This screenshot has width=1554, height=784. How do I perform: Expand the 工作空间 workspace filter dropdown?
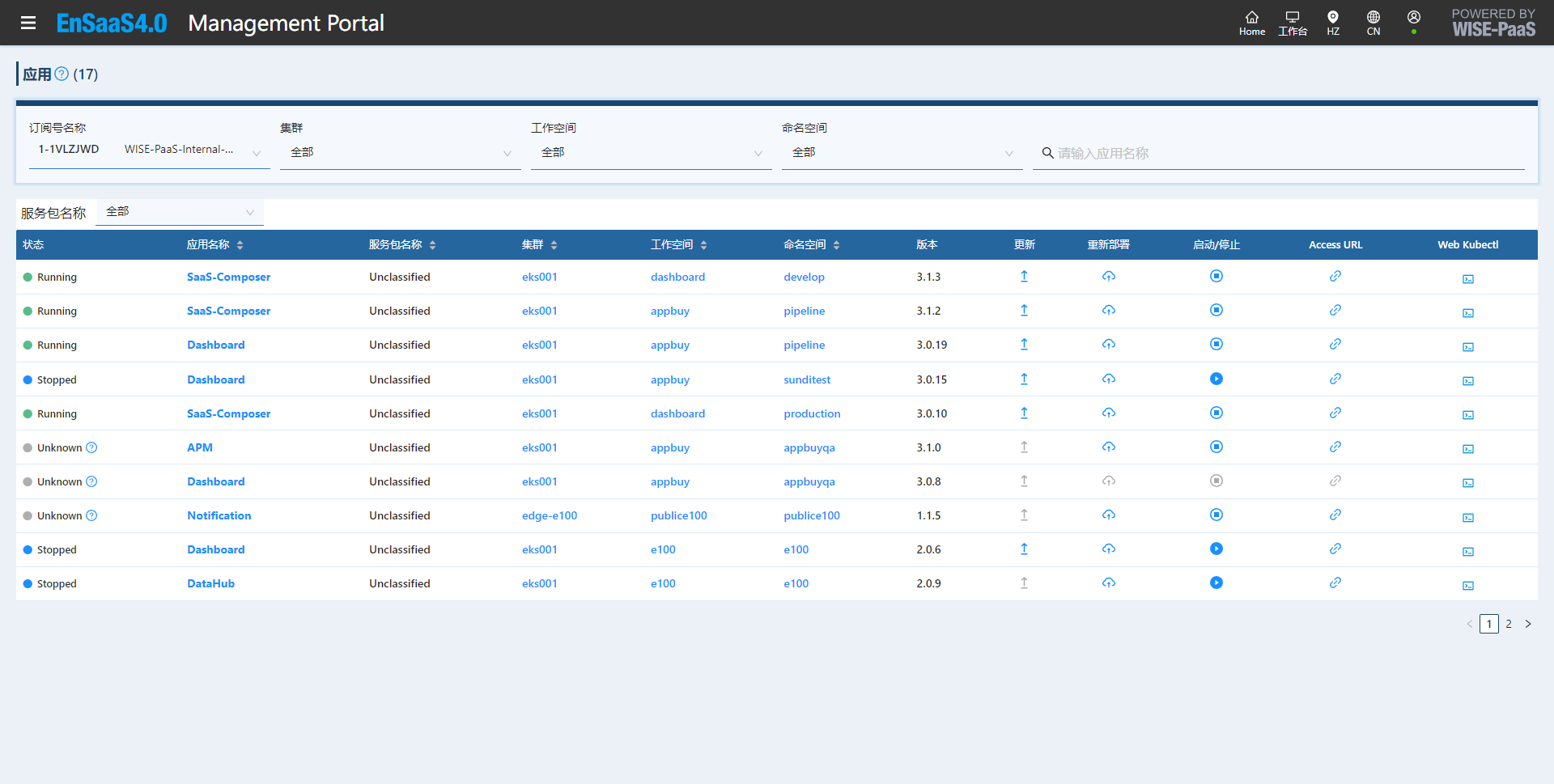(652, 153)
